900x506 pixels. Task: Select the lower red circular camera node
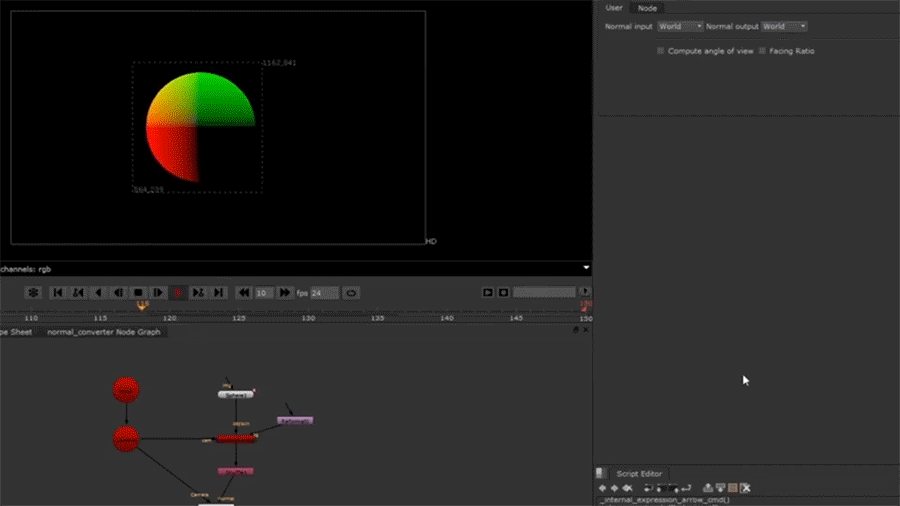(x=126, y=439)
